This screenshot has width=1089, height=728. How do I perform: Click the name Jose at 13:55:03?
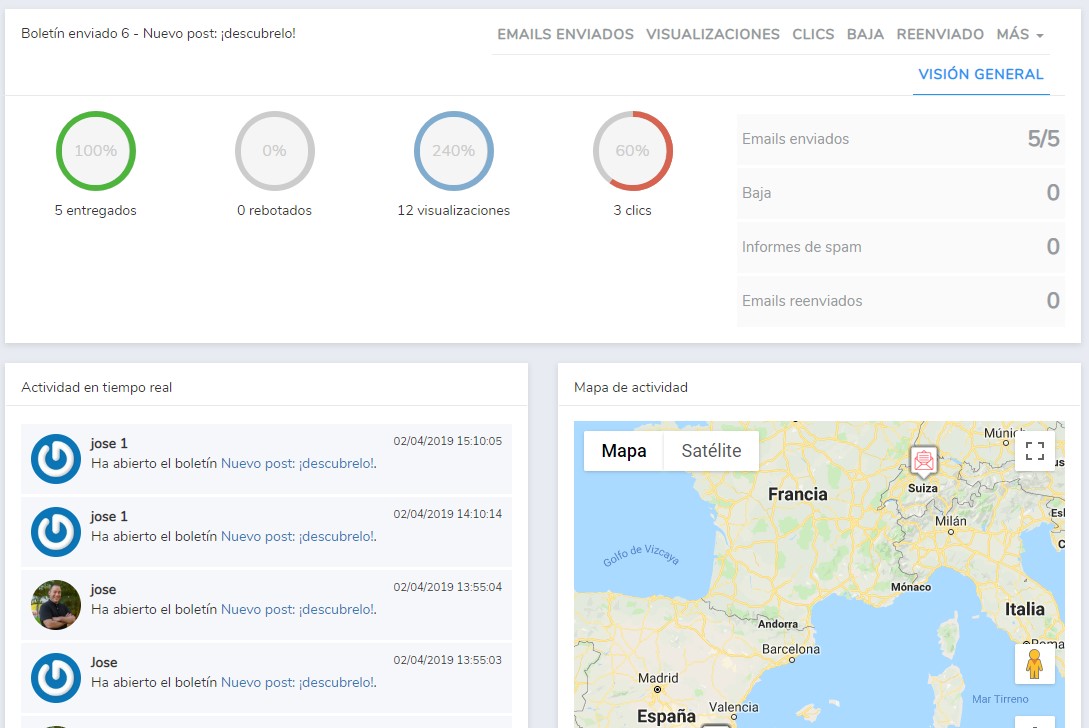point(103,662)
